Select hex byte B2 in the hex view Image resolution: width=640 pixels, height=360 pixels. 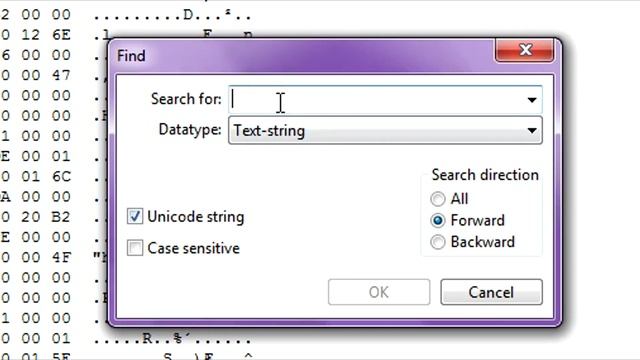click(x=61, y=217)
